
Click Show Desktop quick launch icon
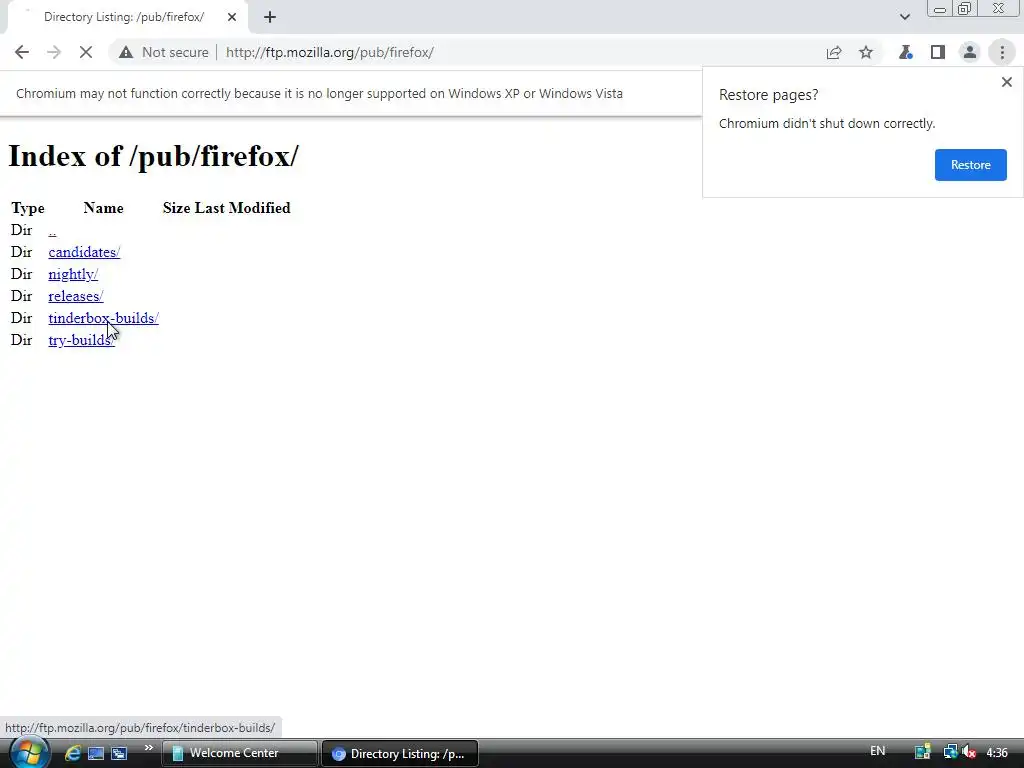(x=96, y=753)
